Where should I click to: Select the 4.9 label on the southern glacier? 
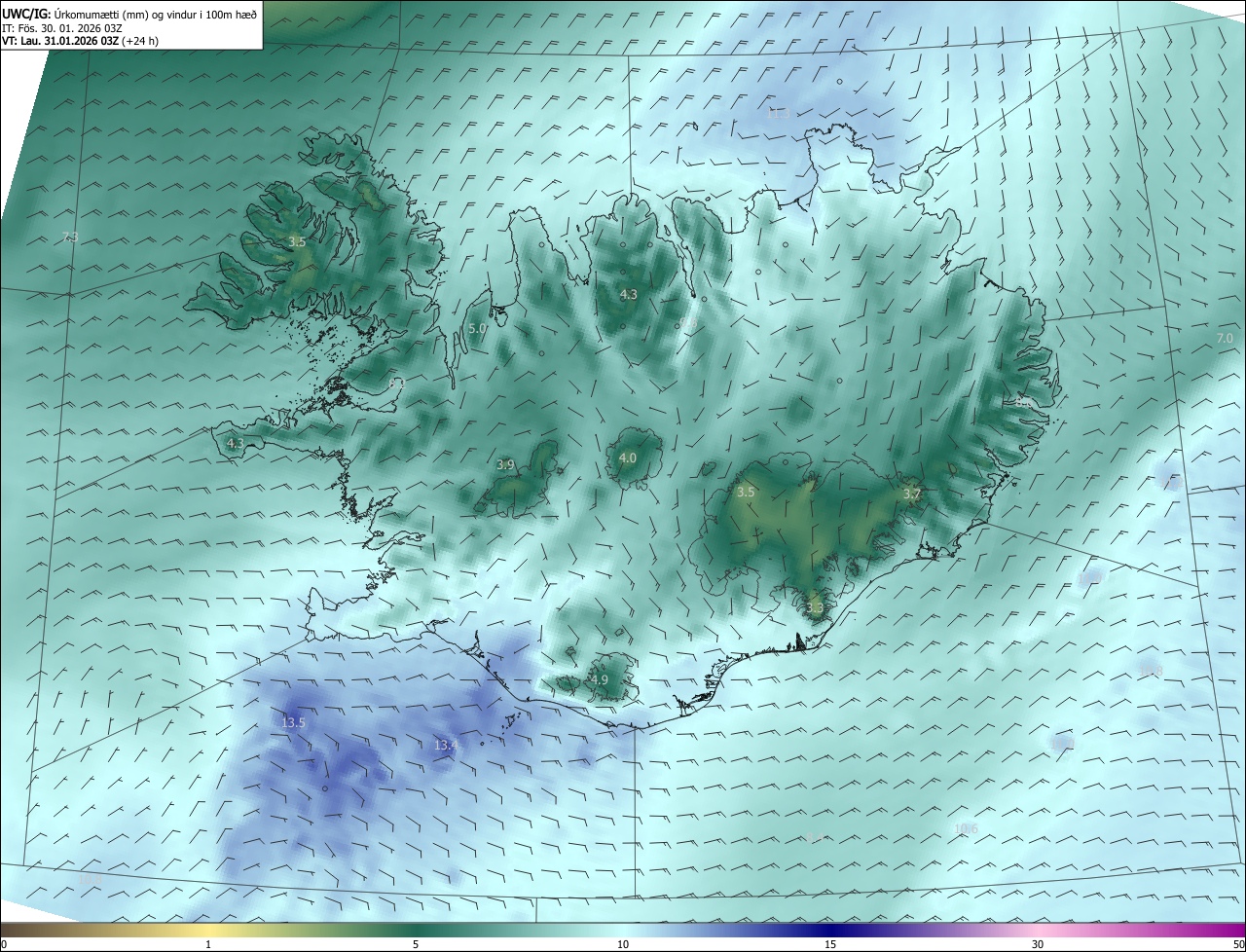[x=599, y=679]
